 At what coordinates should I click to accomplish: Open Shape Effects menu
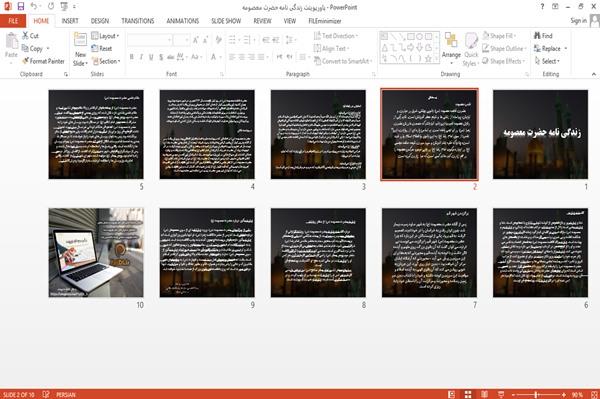click(x=504, y=61)
